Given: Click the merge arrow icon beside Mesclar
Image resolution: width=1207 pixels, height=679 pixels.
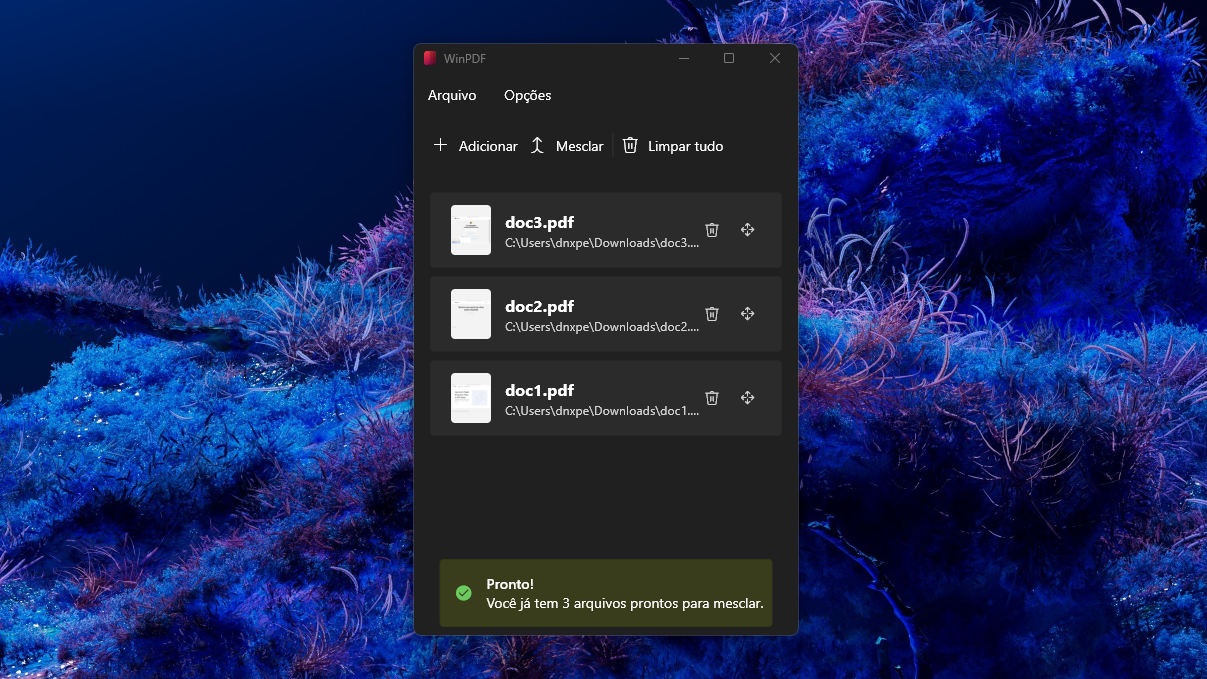Looking at the screenshot, I should click(x=537, y=146).
